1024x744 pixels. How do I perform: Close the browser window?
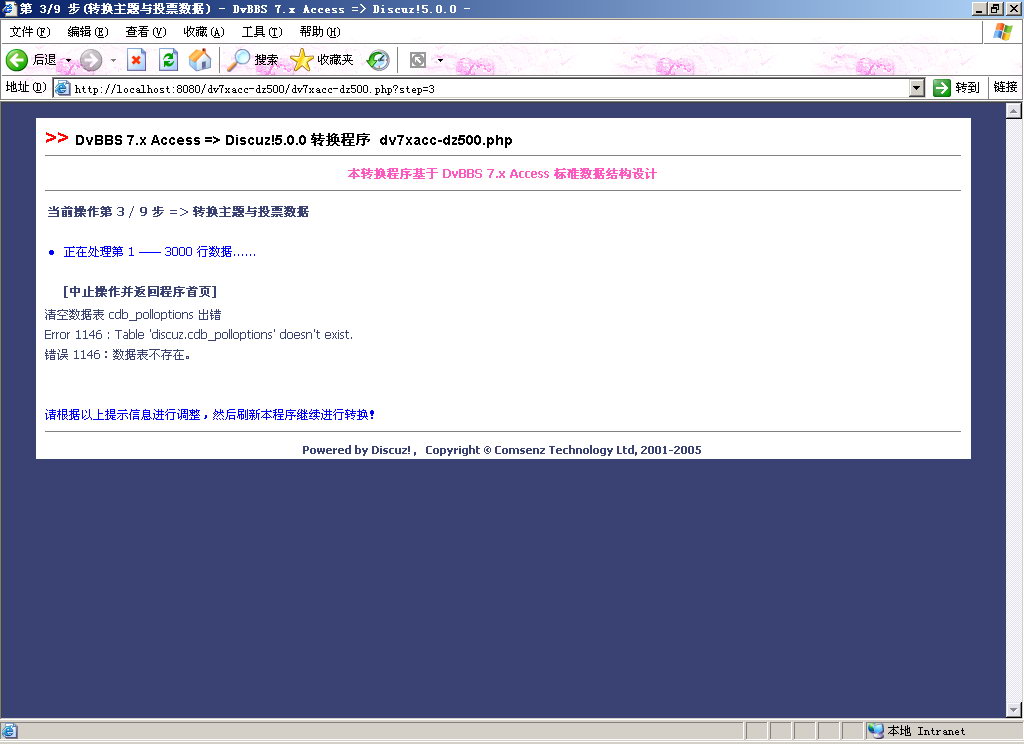click(1012, 8)
